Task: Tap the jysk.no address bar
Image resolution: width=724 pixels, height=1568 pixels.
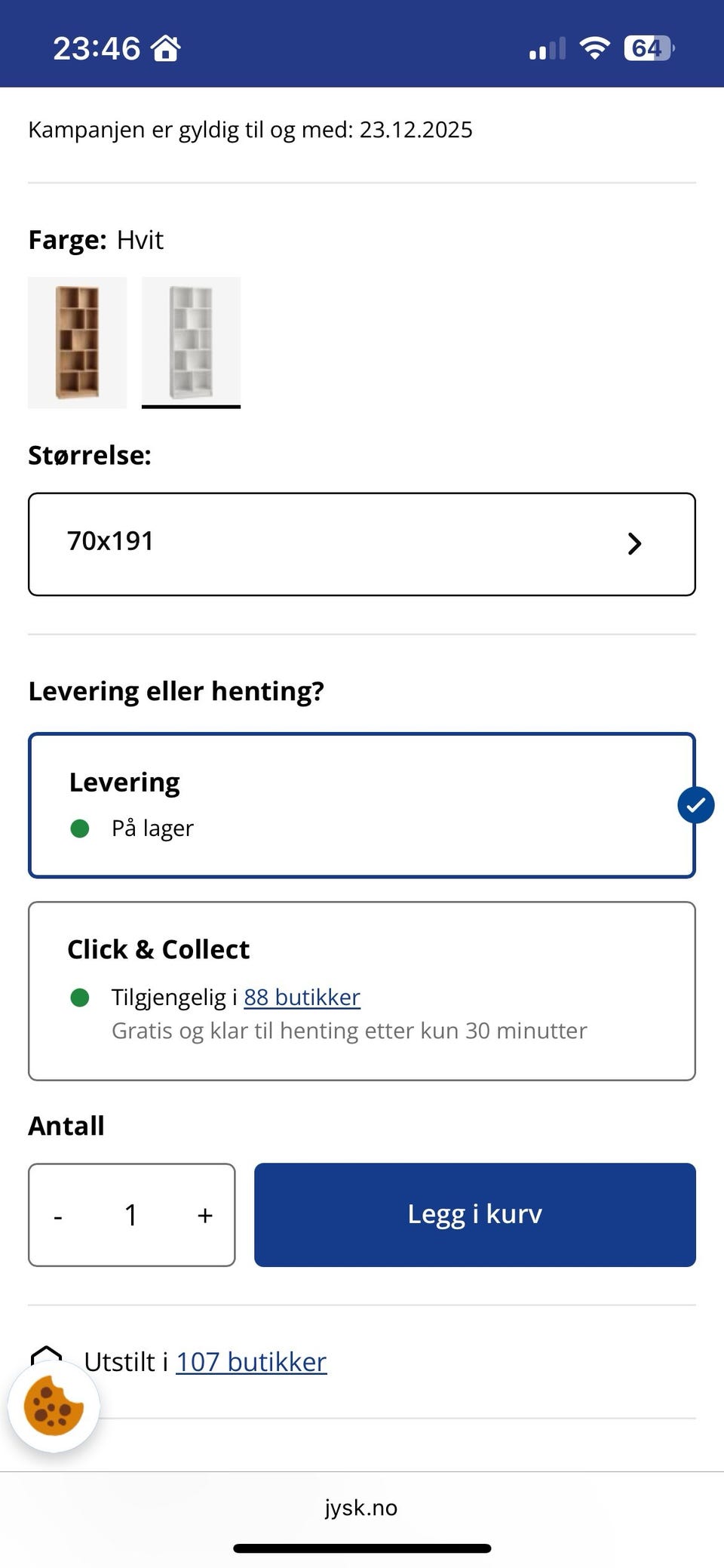Action: tap(361, 1508)
